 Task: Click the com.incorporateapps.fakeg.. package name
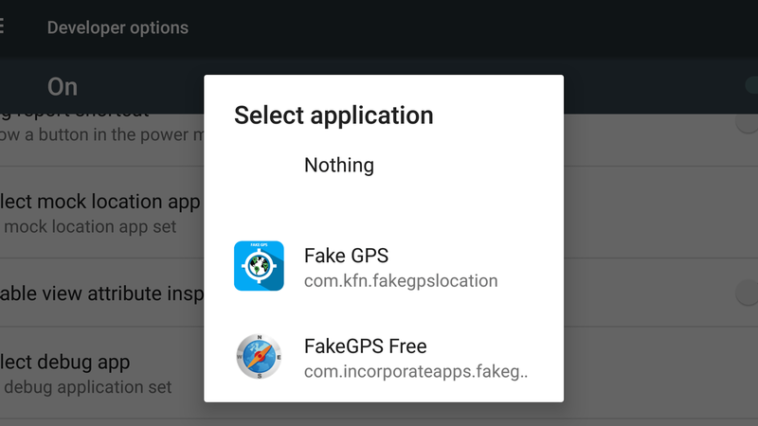pyautogui.click(x=416, y=371)
